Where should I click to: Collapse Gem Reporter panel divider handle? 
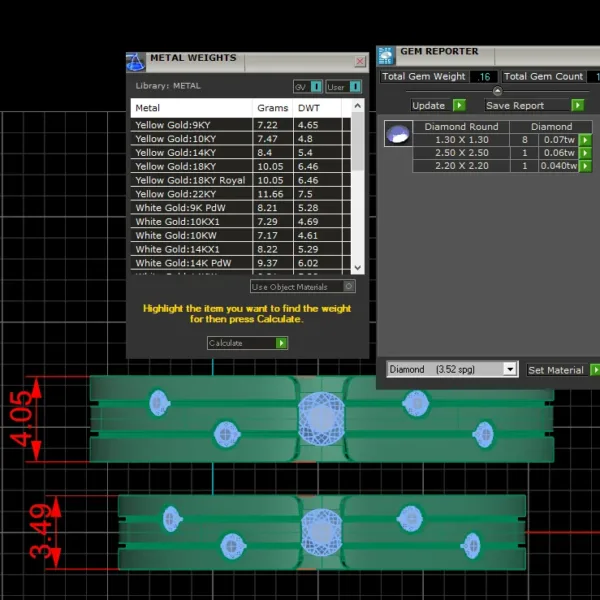pos(497,91)
